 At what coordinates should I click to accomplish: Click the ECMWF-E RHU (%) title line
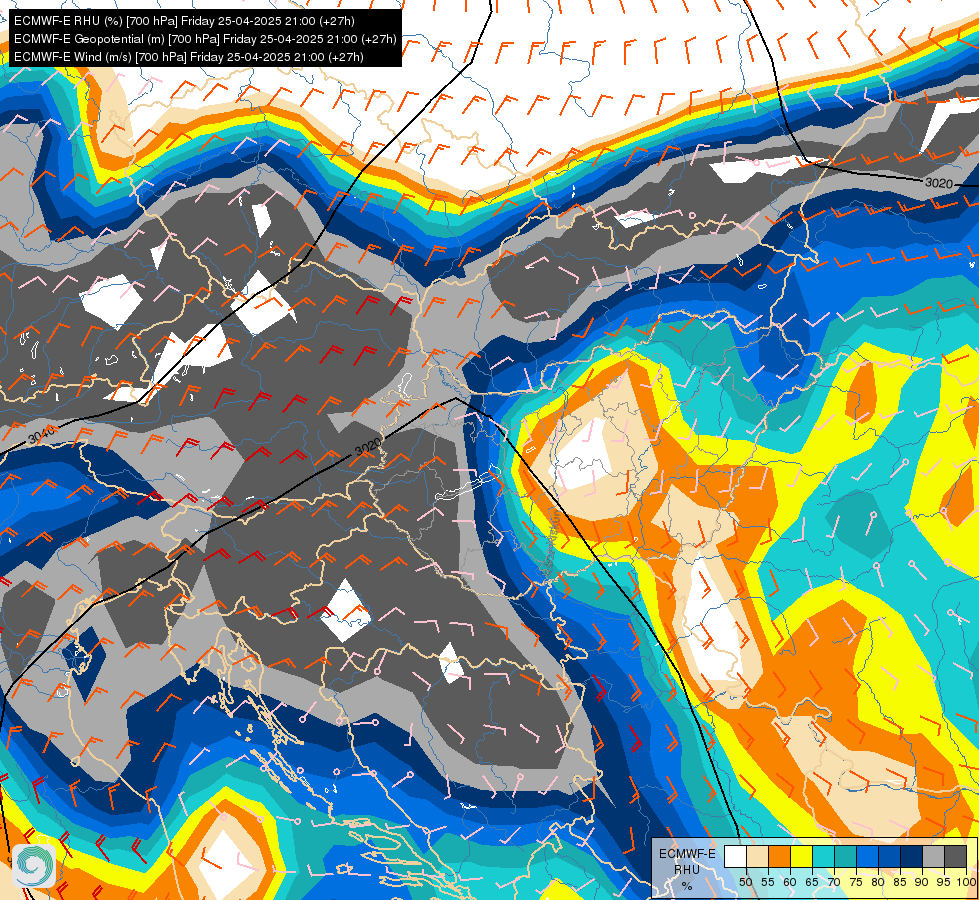click(184, 21)
